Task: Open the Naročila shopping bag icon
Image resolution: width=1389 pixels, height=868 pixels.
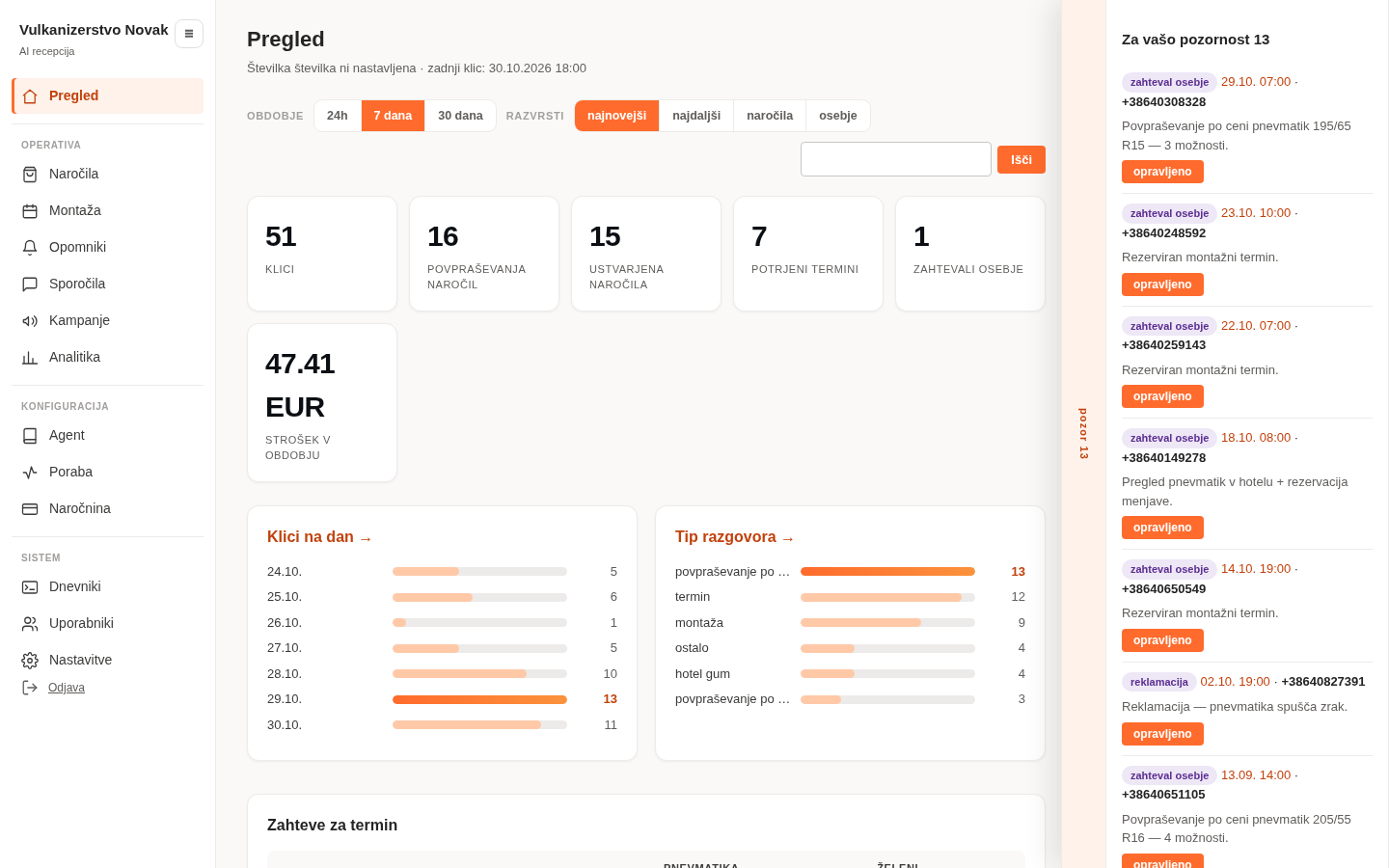Action: click(30, 175)
